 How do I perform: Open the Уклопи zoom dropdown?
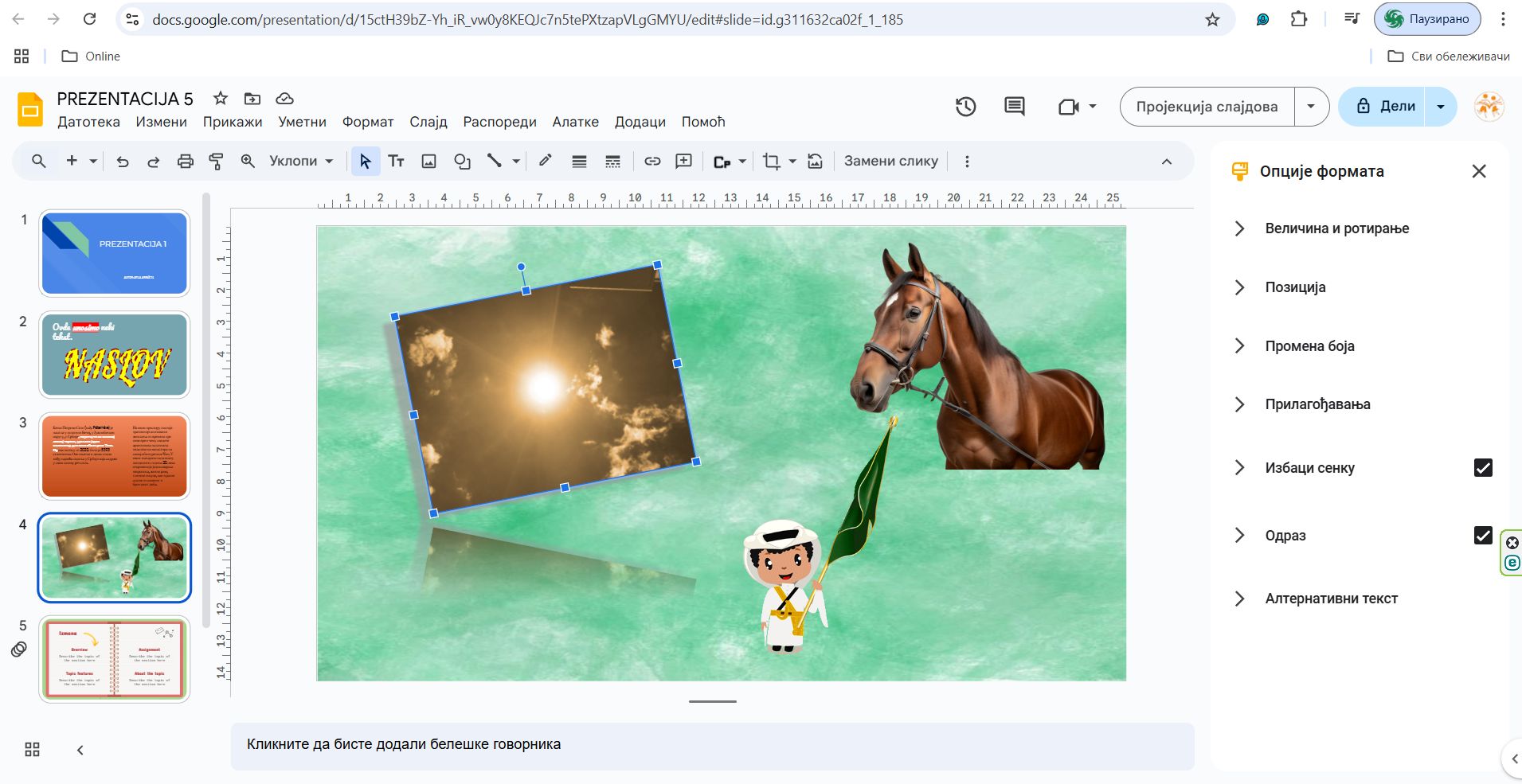[301, 162]
